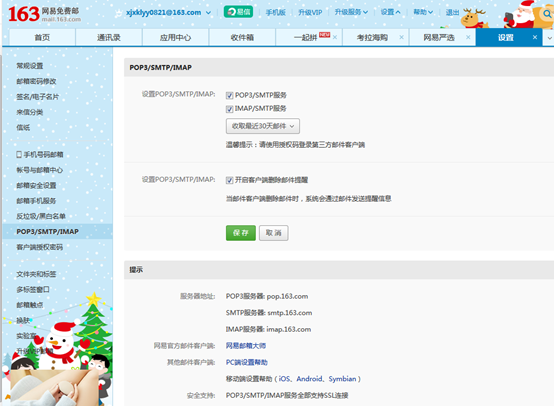This screenshot has width=554, height=406.
Task: Click the search magnifier icon
Action: [547, 14]
